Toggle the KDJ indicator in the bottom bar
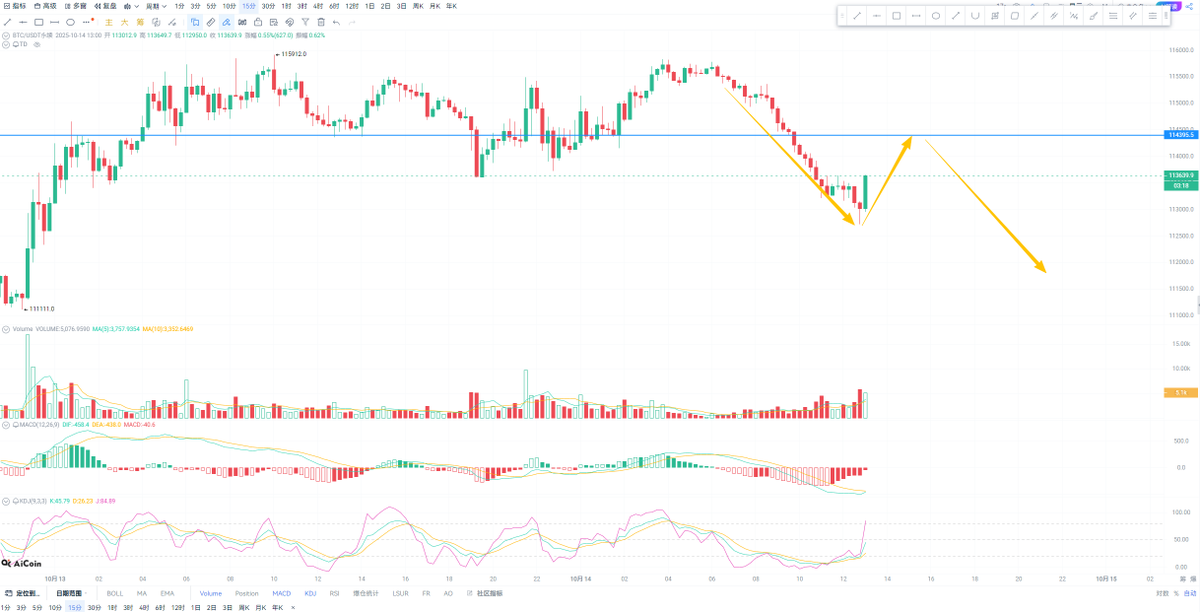Viewport: 1200px width, 612px height. point(310,593)
